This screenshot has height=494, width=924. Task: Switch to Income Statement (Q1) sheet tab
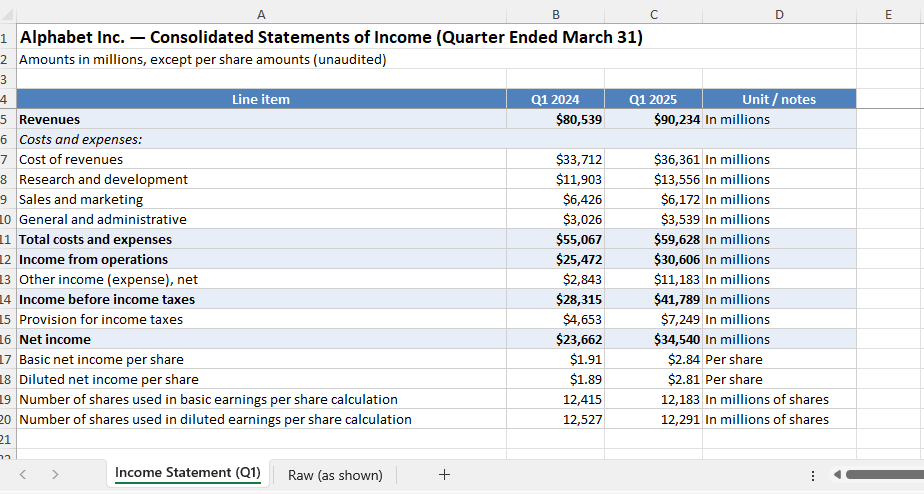187,473
